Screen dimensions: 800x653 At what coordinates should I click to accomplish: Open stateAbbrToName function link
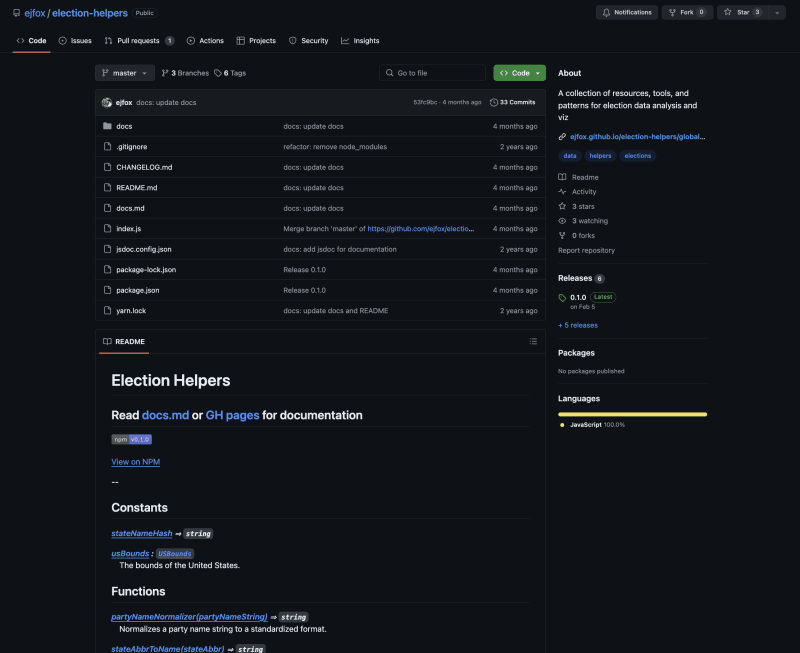(x=168, y=649)
